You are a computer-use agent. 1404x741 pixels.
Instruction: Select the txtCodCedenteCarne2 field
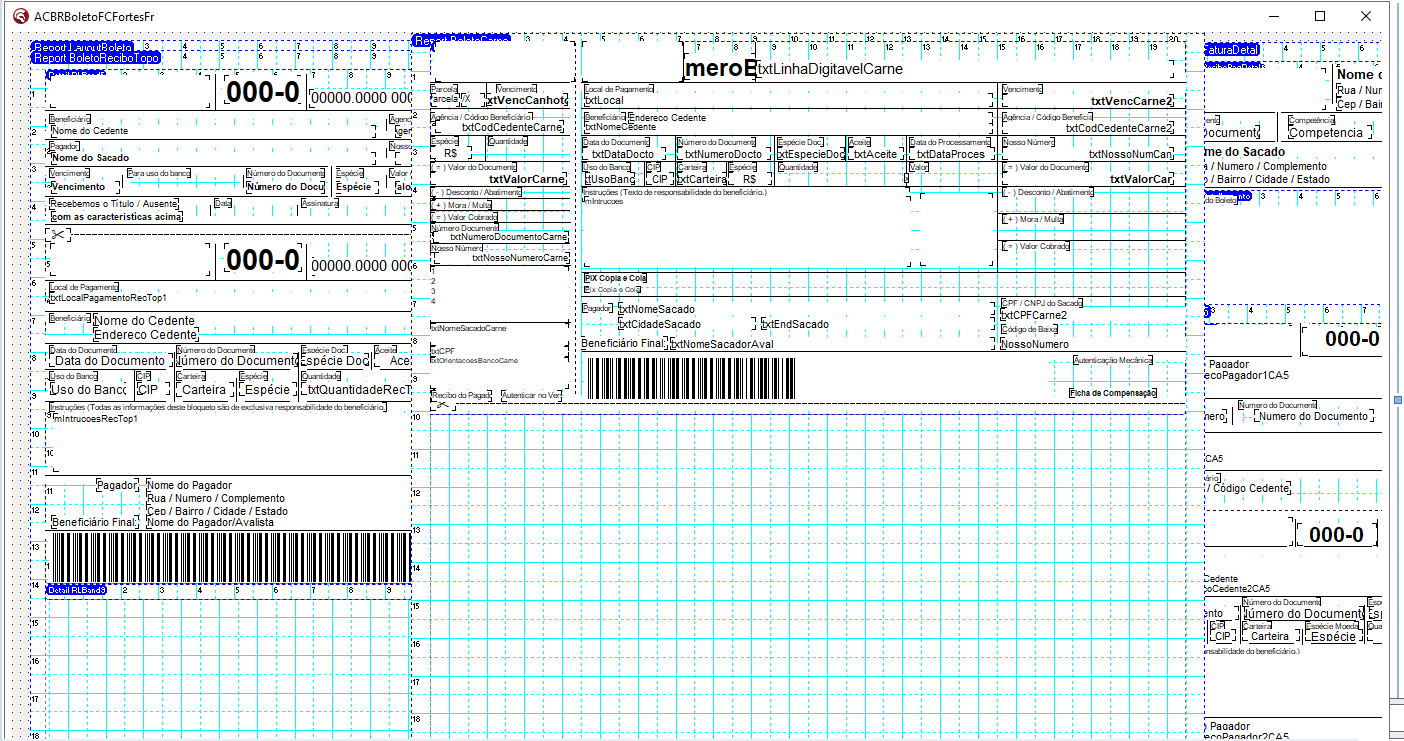pyautogui.click(x=1118, y=128)
